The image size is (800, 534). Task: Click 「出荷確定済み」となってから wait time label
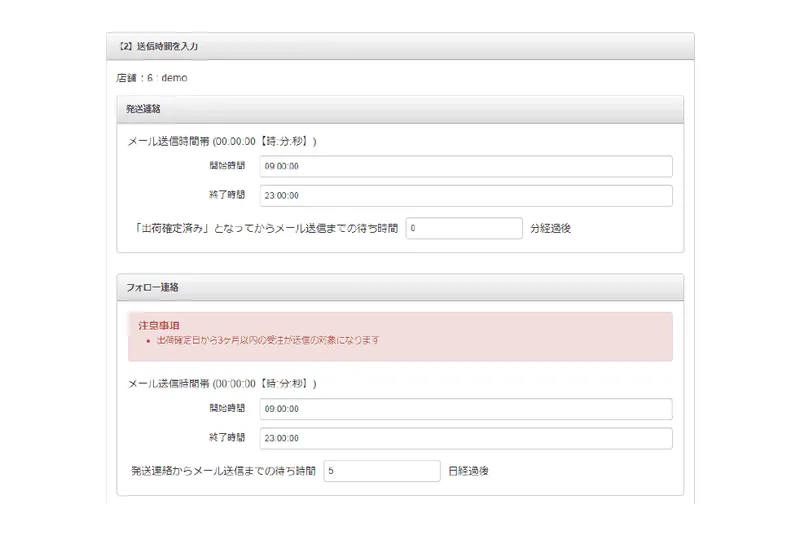265,228
